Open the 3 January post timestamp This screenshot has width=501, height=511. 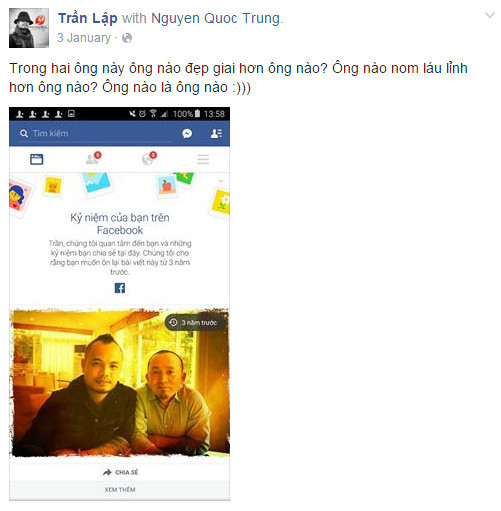[84, 38]
